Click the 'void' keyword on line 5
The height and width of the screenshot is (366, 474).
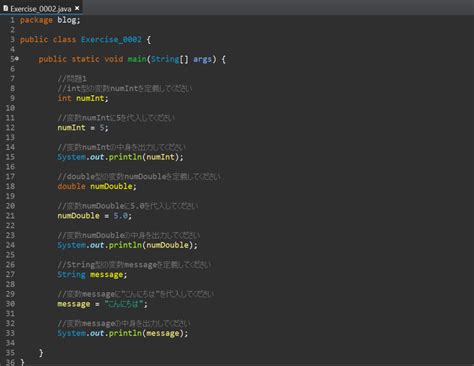click(114, 59)
